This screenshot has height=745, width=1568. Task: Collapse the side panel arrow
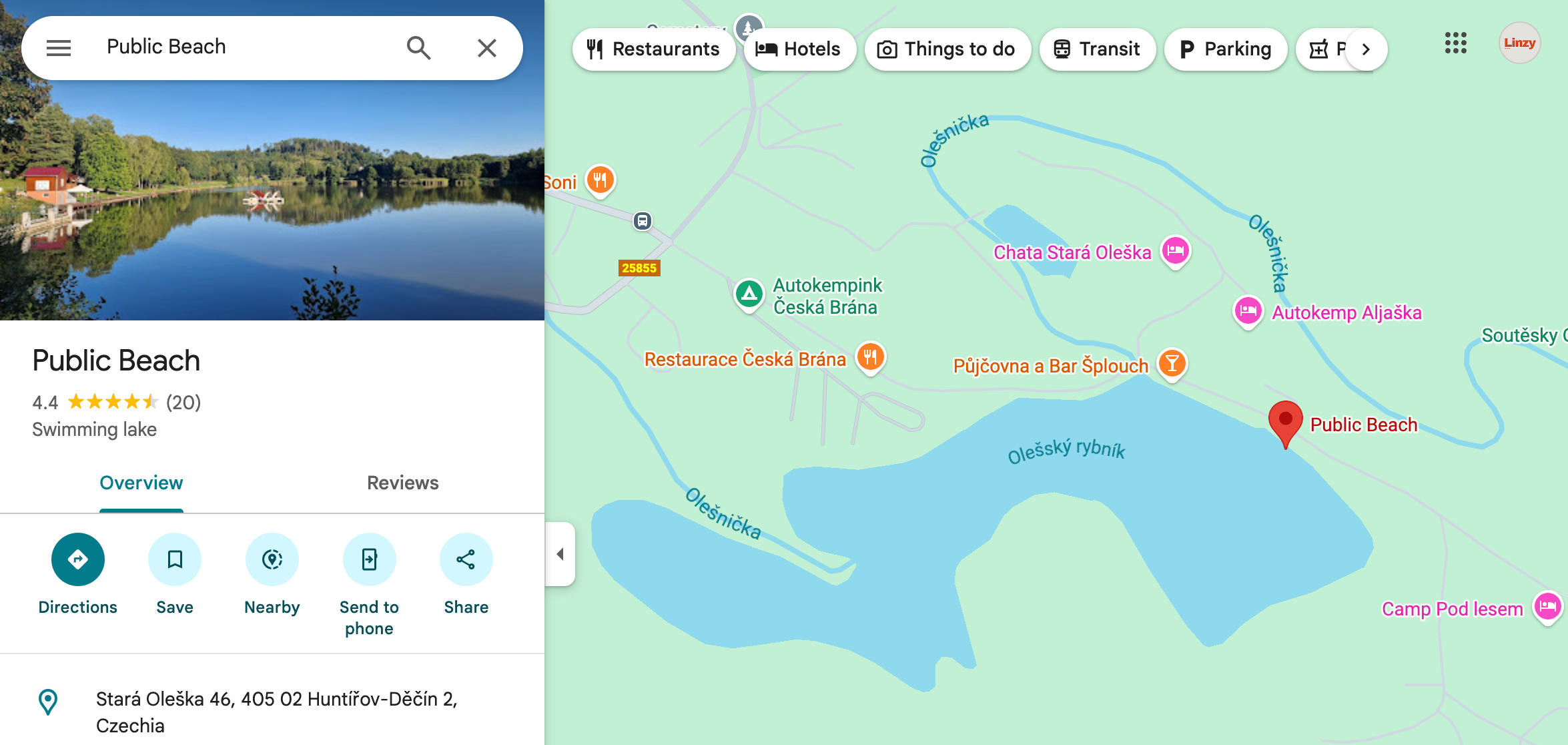[x=560, y=554]
